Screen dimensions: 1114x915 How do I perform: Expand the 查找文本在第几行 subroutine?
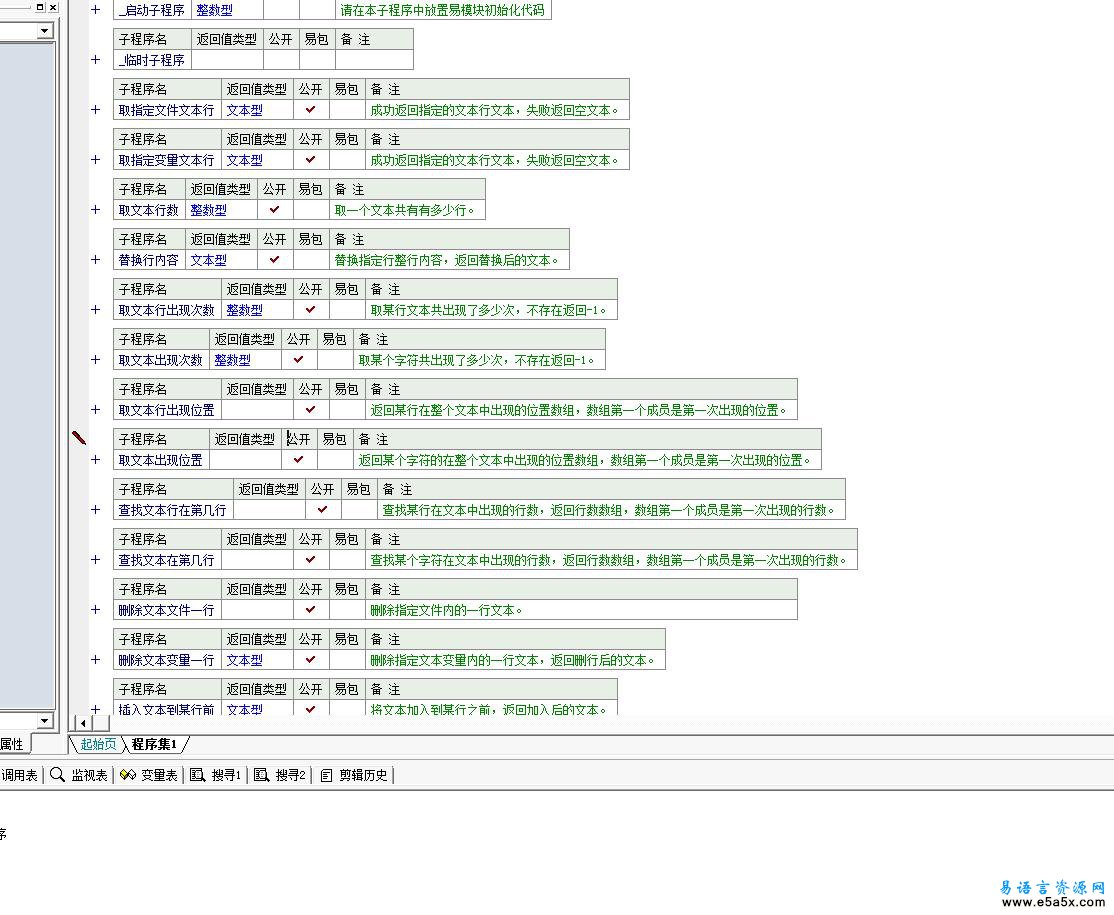(95, 560)
